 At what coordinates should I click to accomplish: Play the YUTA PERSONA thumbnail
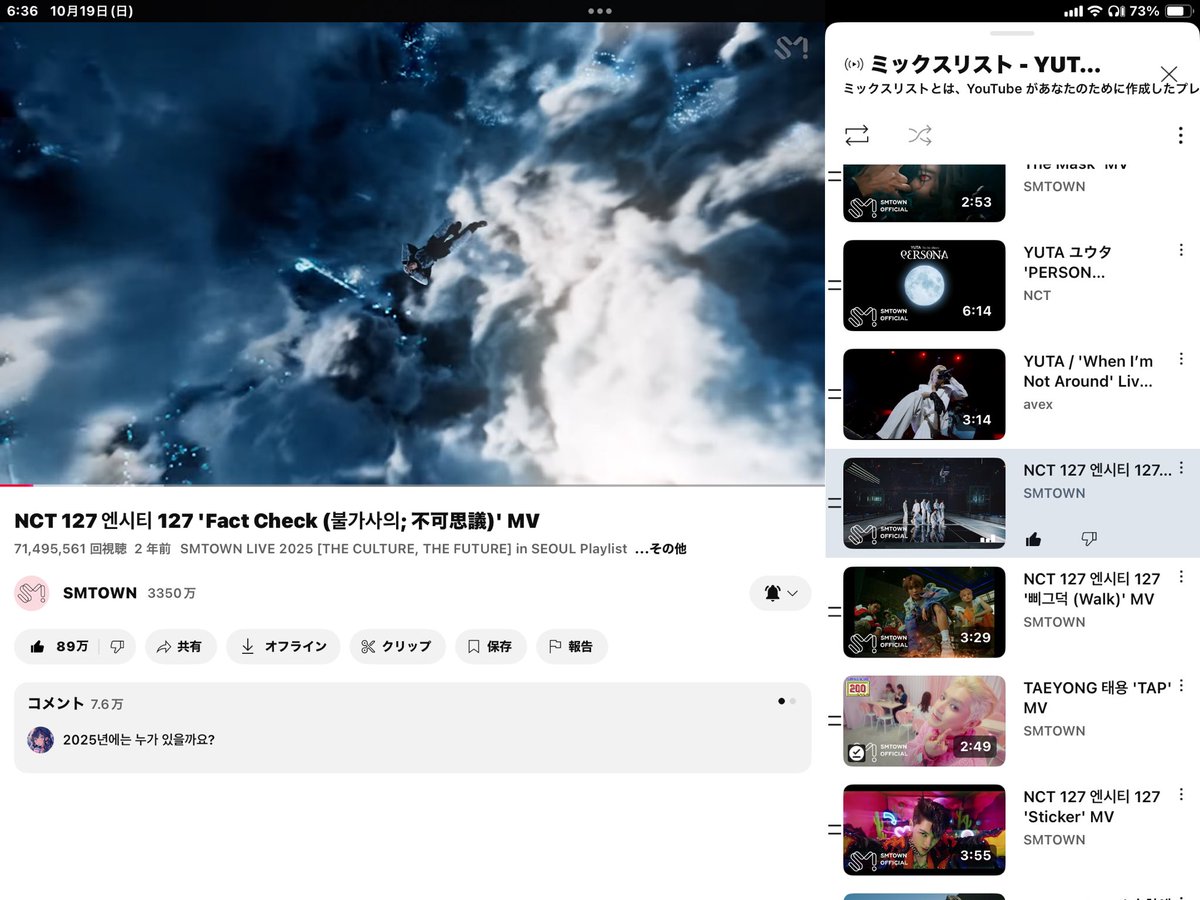point(924,285)
